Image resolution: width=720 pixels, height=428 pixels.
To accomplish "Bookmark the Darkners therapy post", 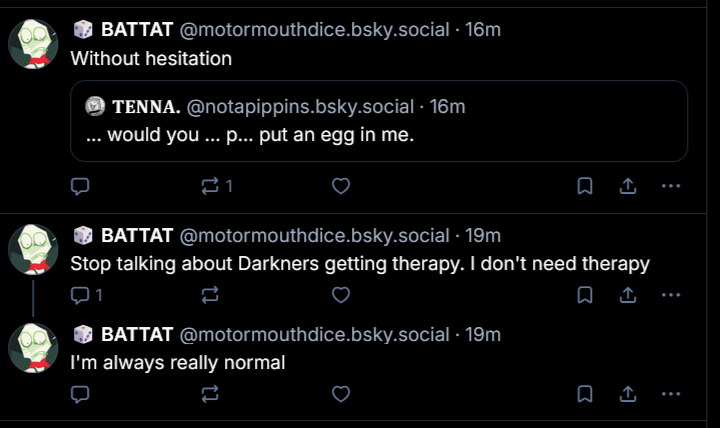I will coord(586,295).
